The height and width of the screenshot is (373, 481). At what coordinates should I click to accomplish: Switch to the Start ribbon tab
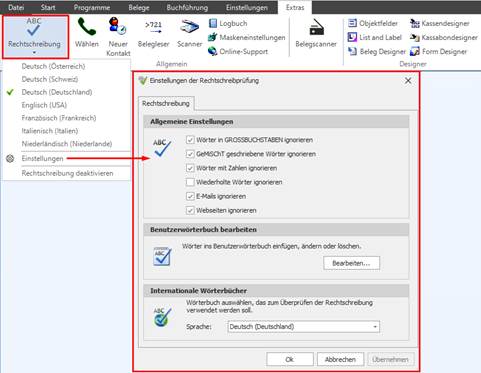tap(48, 7)
